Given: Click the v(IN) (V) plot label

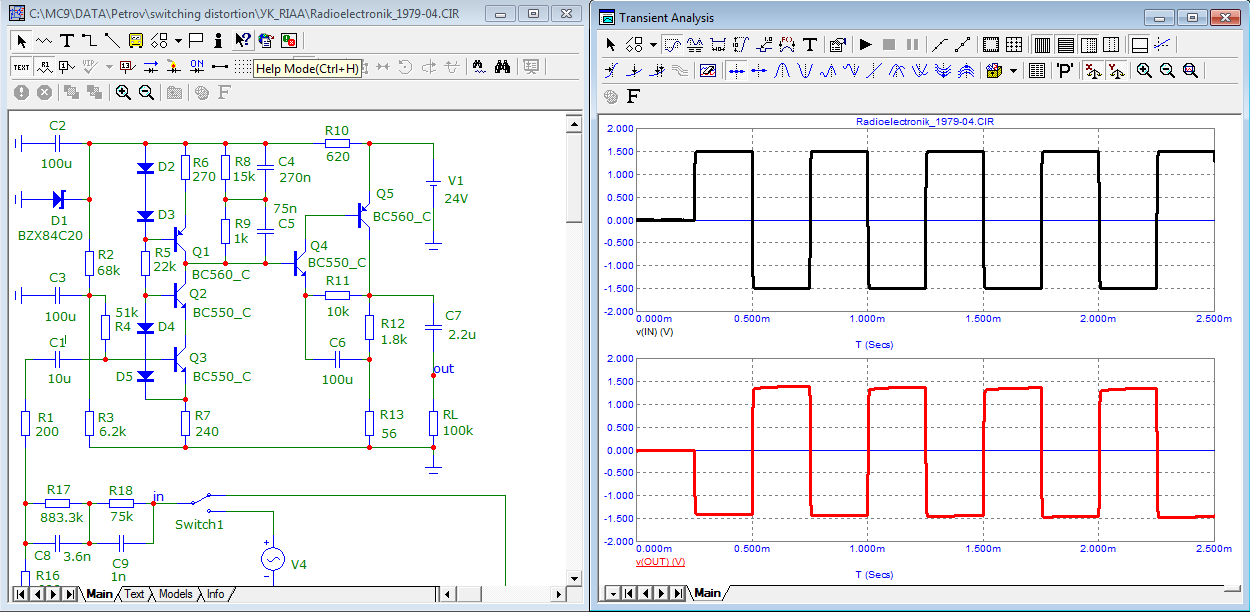Looking at the screenshot, I should (x=654, y=331).
